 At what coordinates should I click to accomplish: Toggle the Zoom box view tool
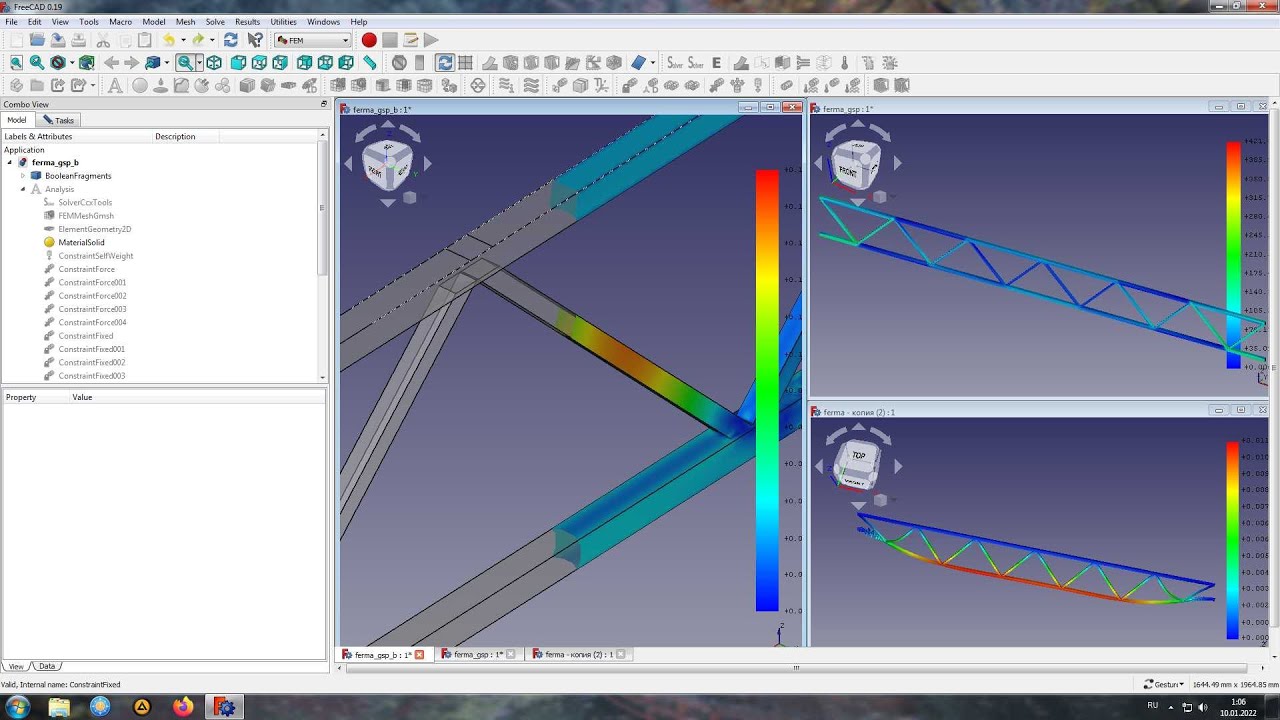(x=185, y=62)
